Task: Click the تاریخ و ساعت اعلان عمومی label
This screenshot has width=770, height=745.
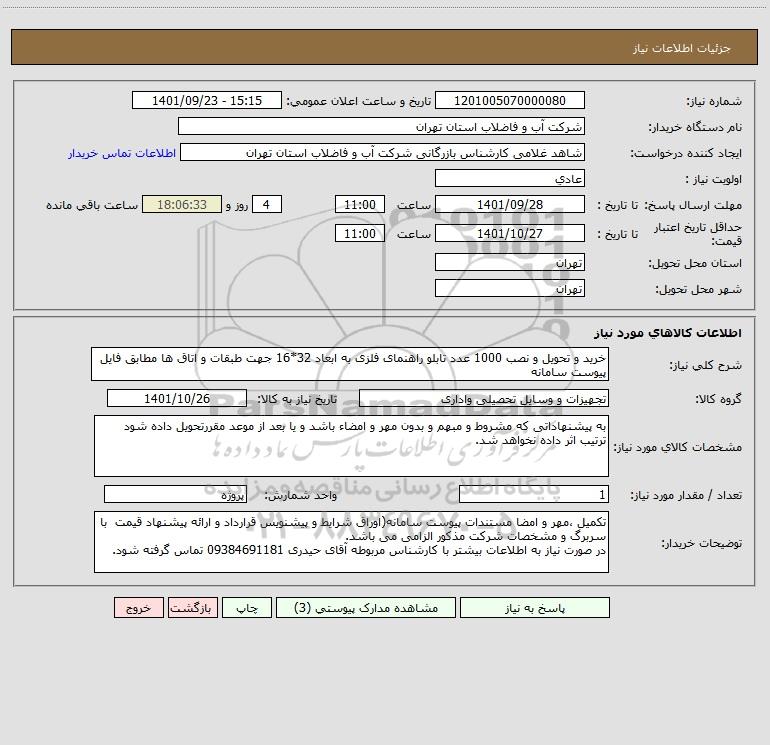Action: click(358, 101)
